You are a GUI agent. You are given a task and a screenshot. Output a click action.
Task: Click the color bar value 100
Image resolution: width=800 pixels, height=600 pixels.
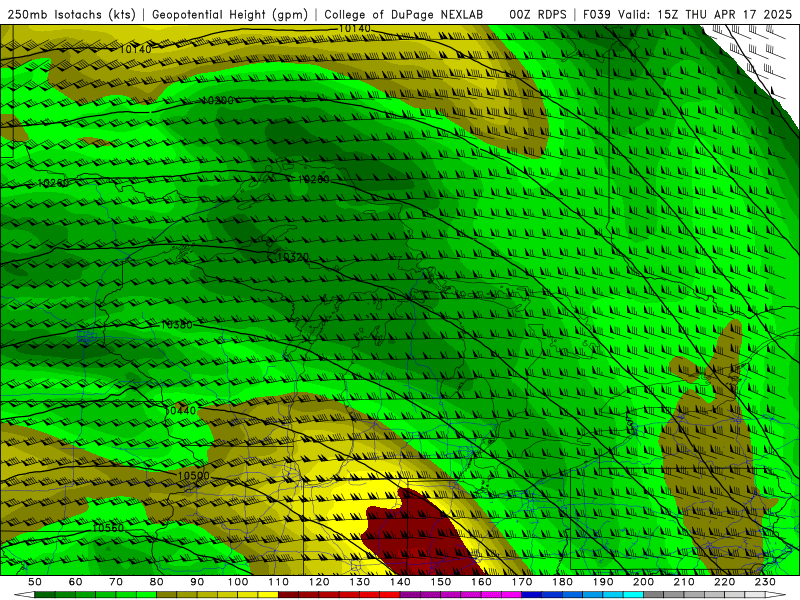[238, 582]
